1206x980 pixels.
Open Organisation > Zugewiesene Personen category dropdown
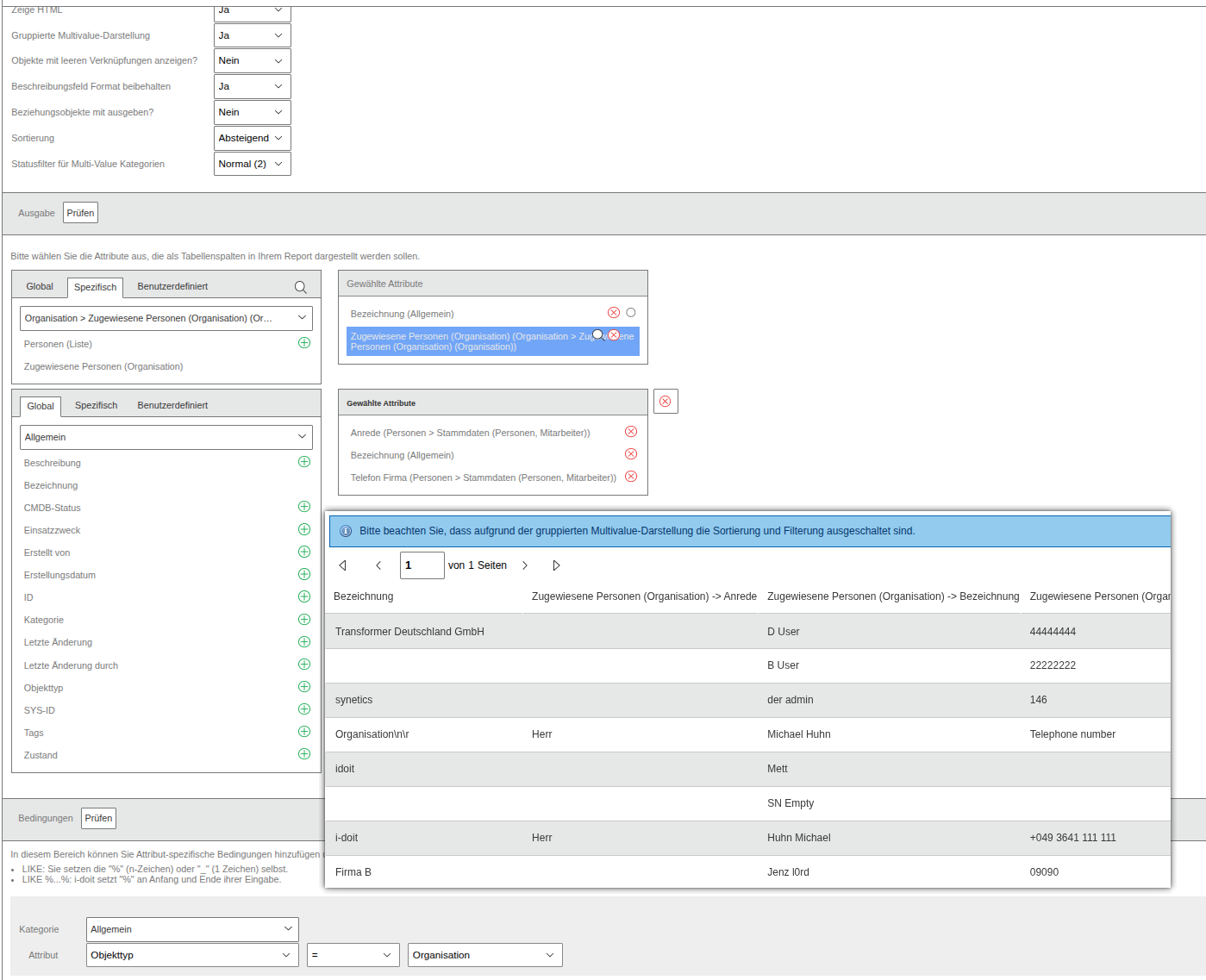(x=166, y=318)
